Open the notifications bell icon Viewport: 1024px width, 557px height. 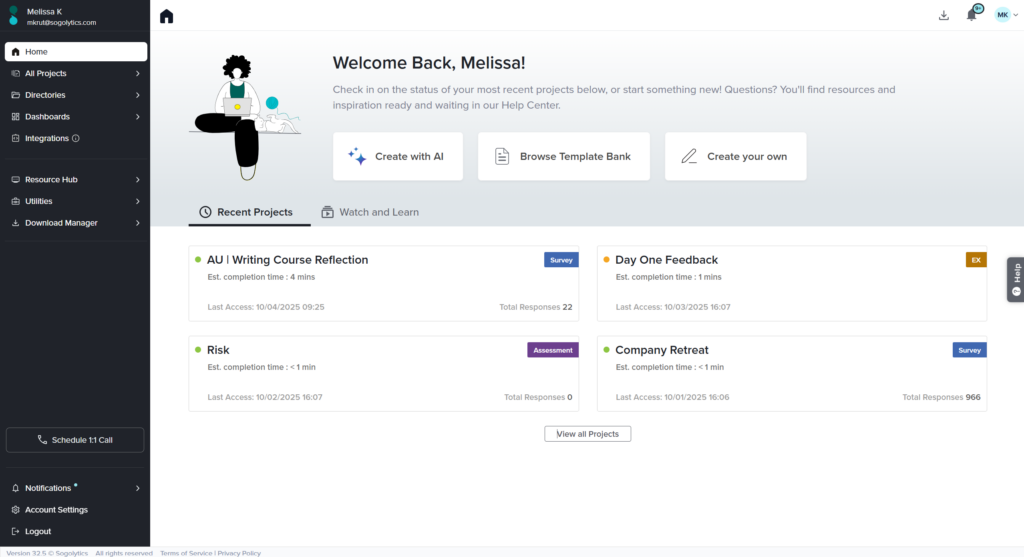point(971,15)
